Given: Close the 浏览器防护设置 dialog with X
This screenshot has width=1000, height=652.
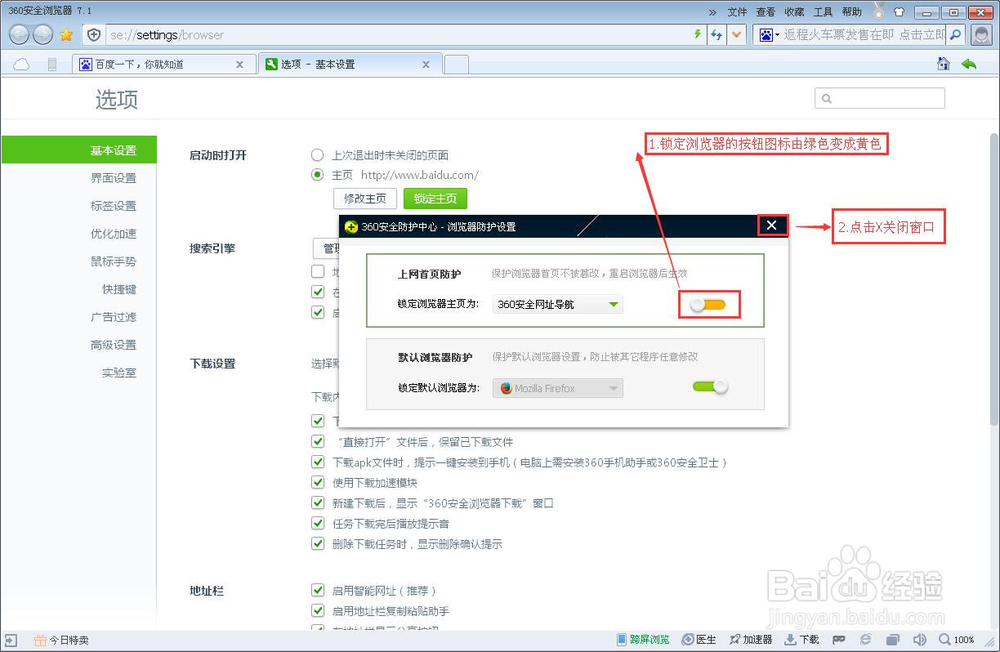Looking at the screenshot, I should [772, 225].
